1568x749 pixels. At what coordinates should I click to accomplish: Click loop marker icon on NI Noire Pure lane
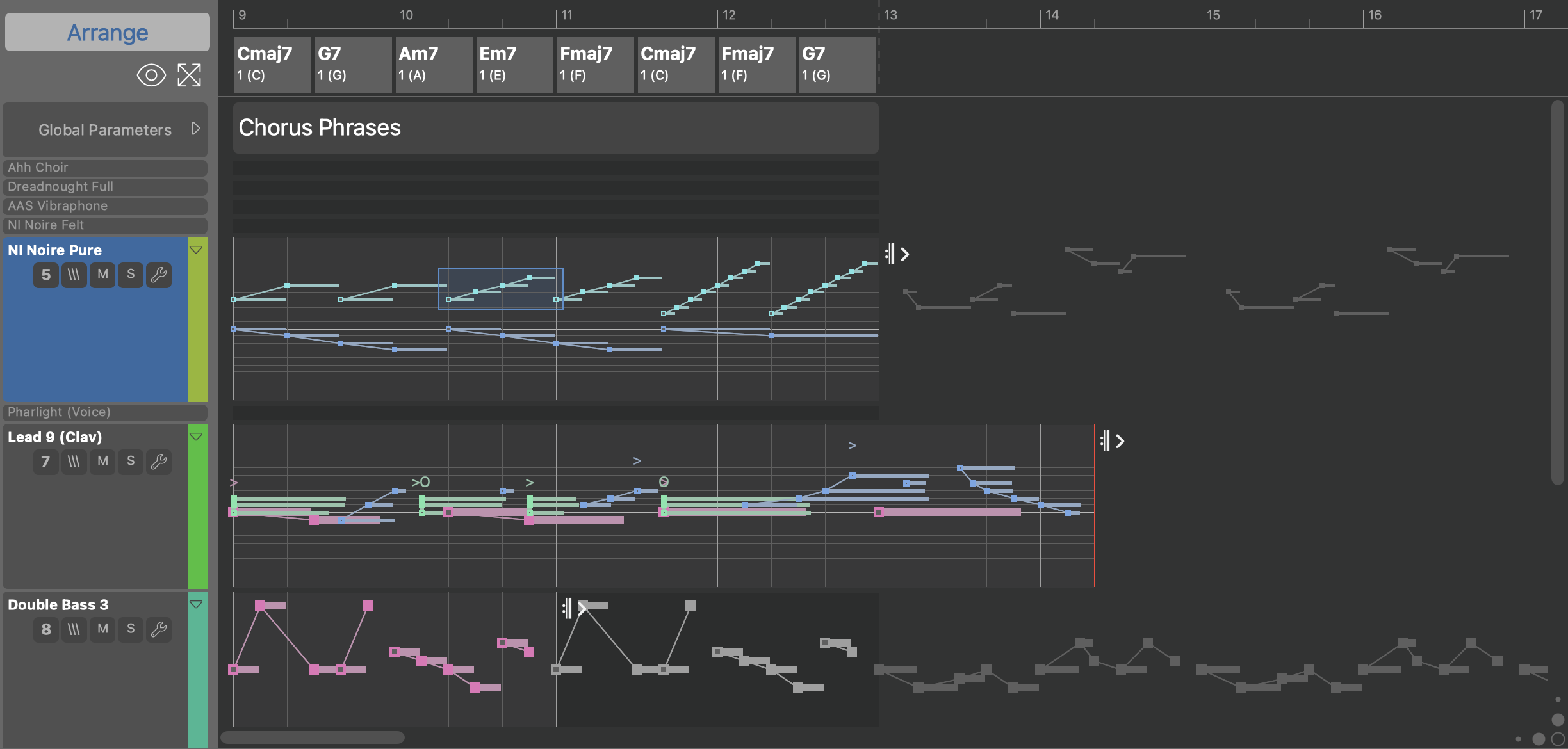point(890,254)
